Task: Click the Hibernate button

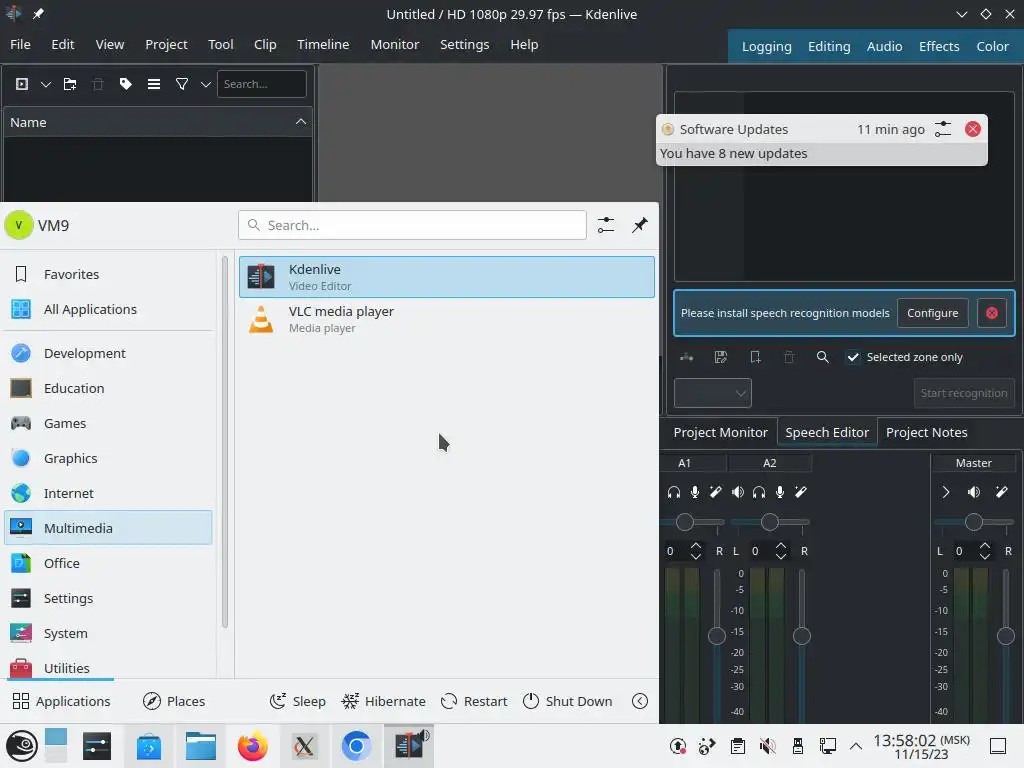Action: [383, 701]
